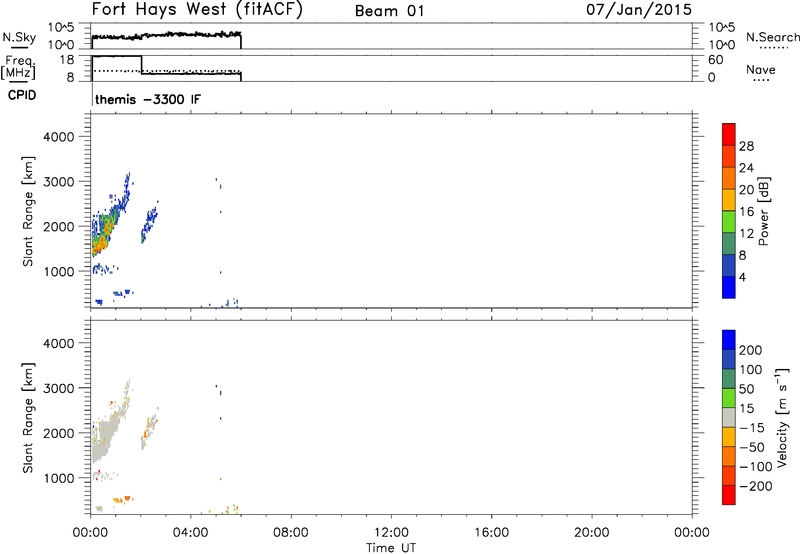The height and width of the screenshot is (554, 800).
Task: Click the date '07/Jan/2015'
Action: tap(639, 10)
